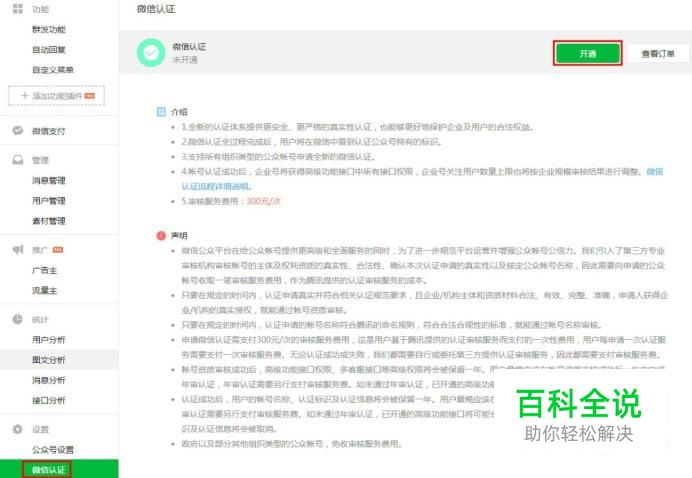Click the green 开通 button

[x=587, y=53]
